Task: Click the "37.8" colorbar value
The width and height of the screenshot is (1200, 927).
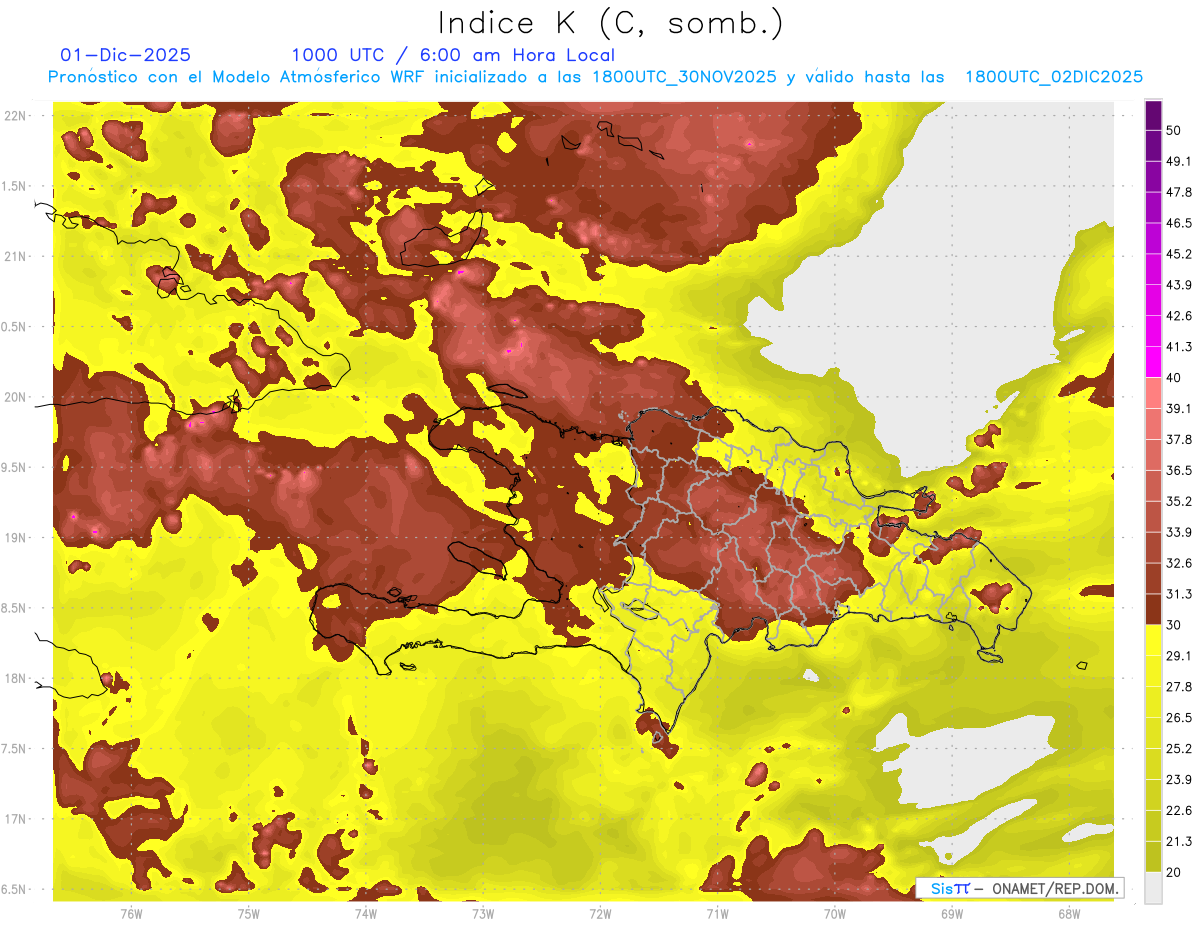Action: [1179, 439]
